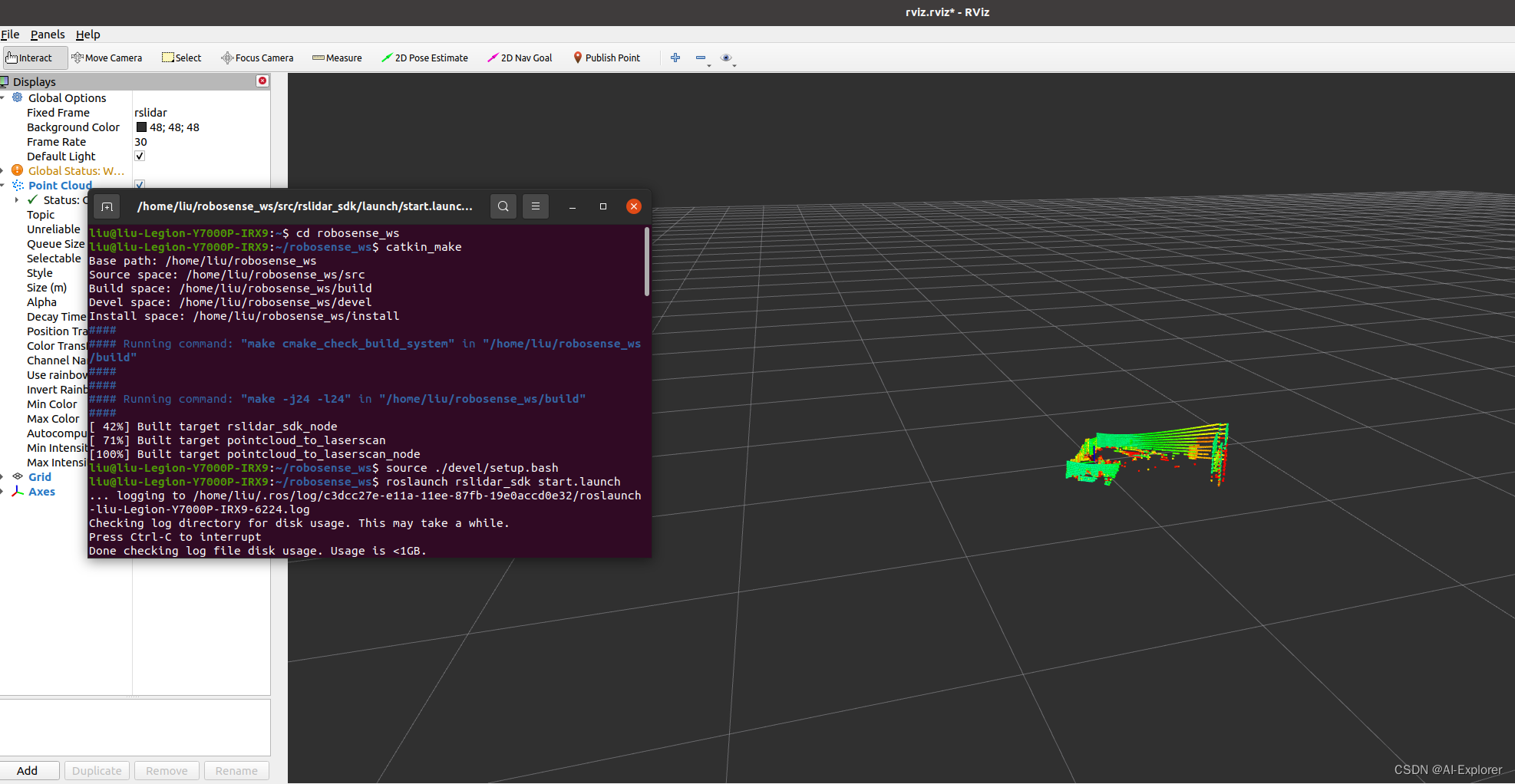Click the Axes label
Image resolution: width=1515 pixels, height=784 pixels.
41,492
